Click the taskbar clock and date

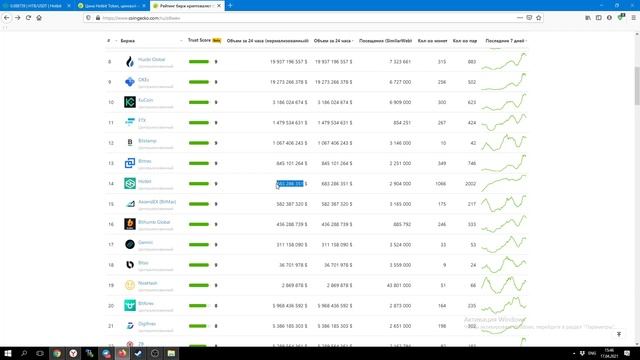tap(609, 353)
